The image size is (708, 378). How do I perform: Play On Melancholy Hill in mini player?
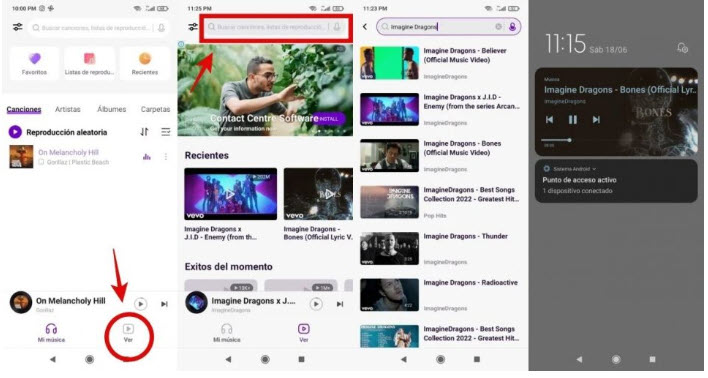point(140,304)
